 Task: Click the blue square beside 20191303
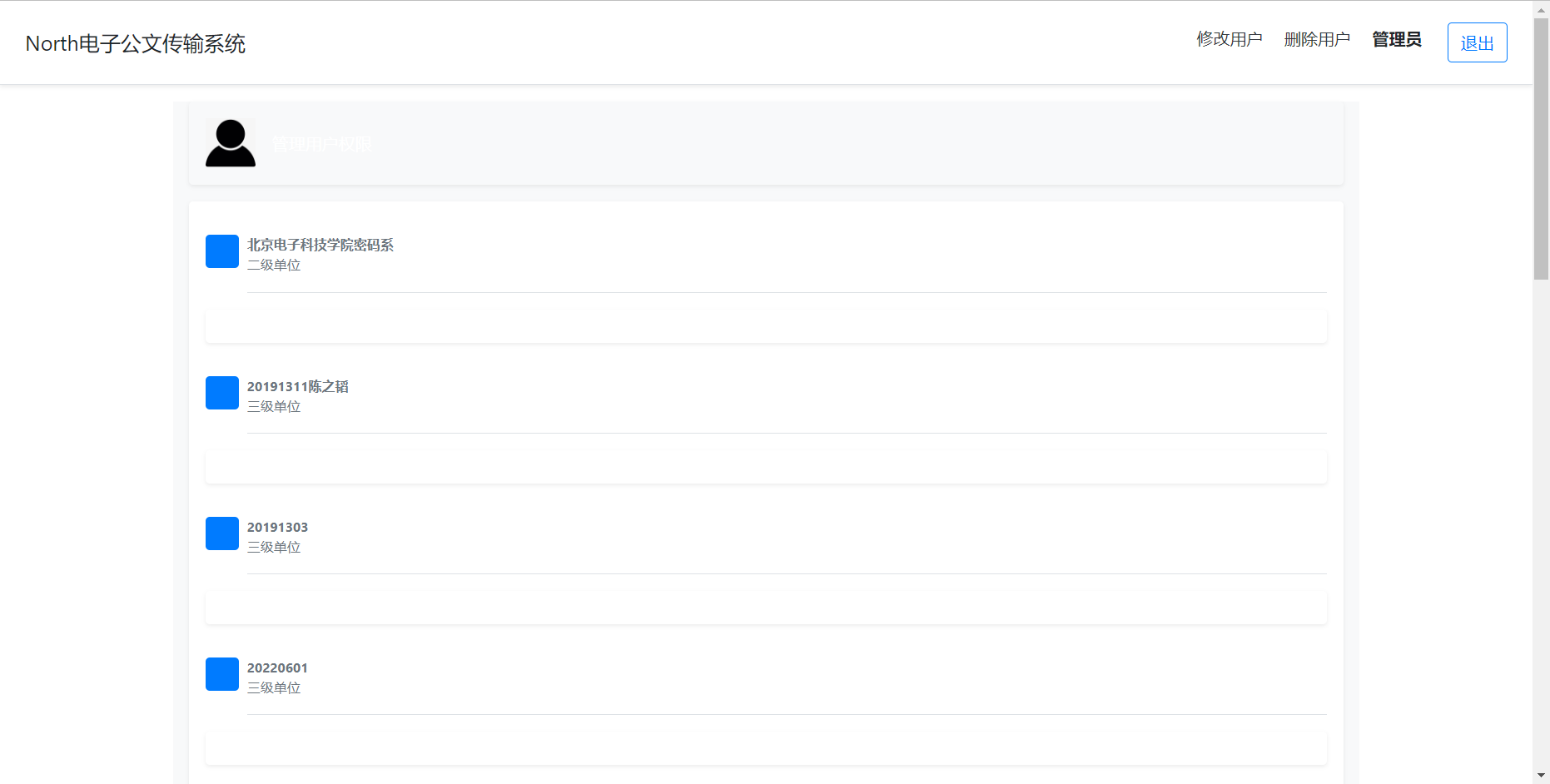[x=222, y=533]
